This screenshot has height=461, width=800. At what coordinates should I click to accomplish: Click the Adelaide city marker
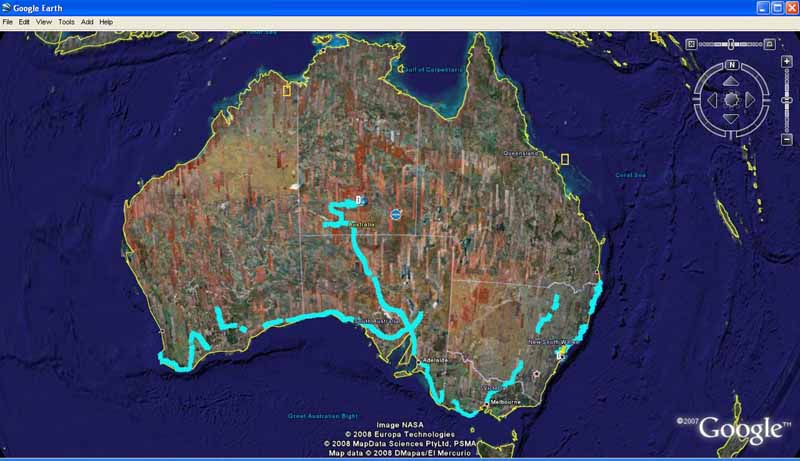pyautogui.click(x=422, y=357)
